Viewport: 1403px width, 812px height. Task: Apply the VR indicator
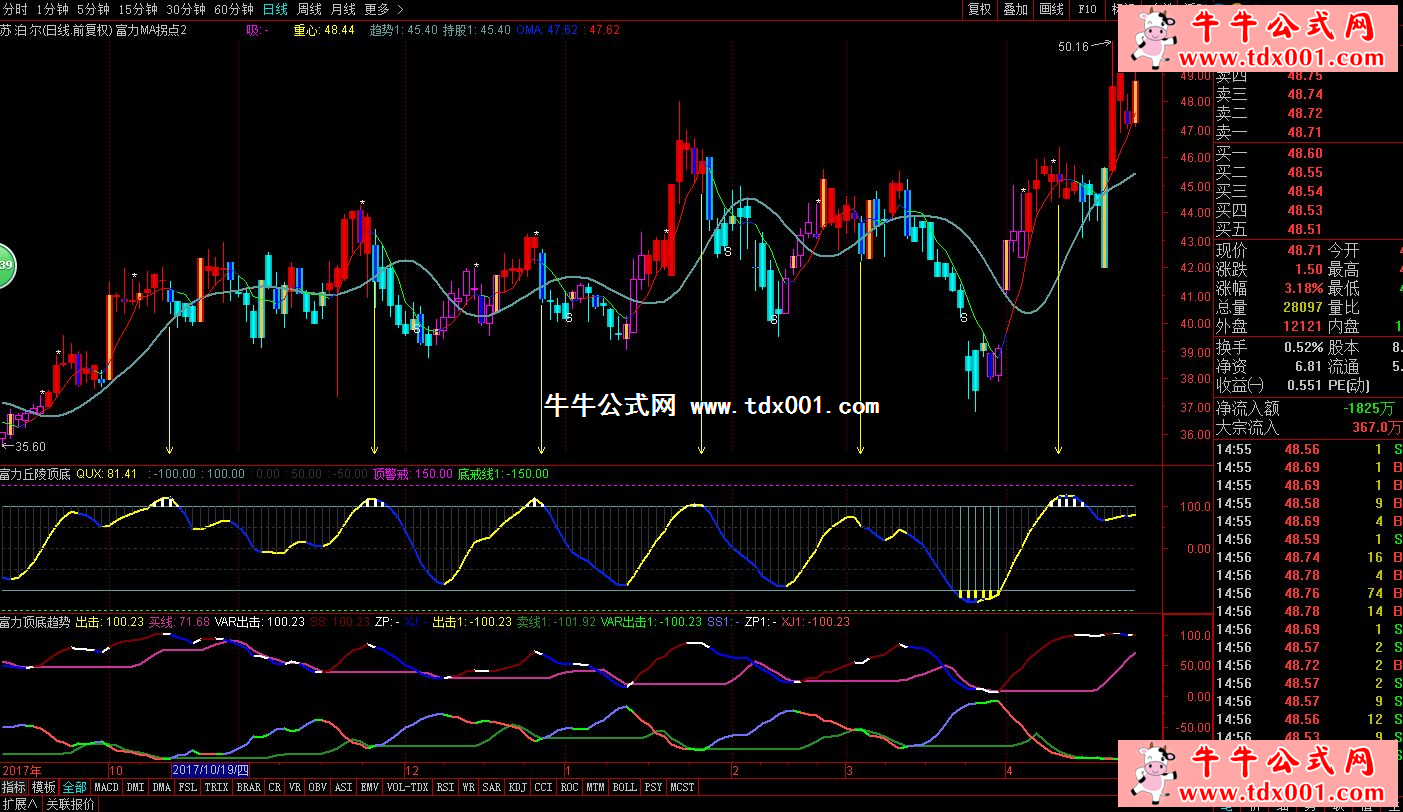point(295,787)
